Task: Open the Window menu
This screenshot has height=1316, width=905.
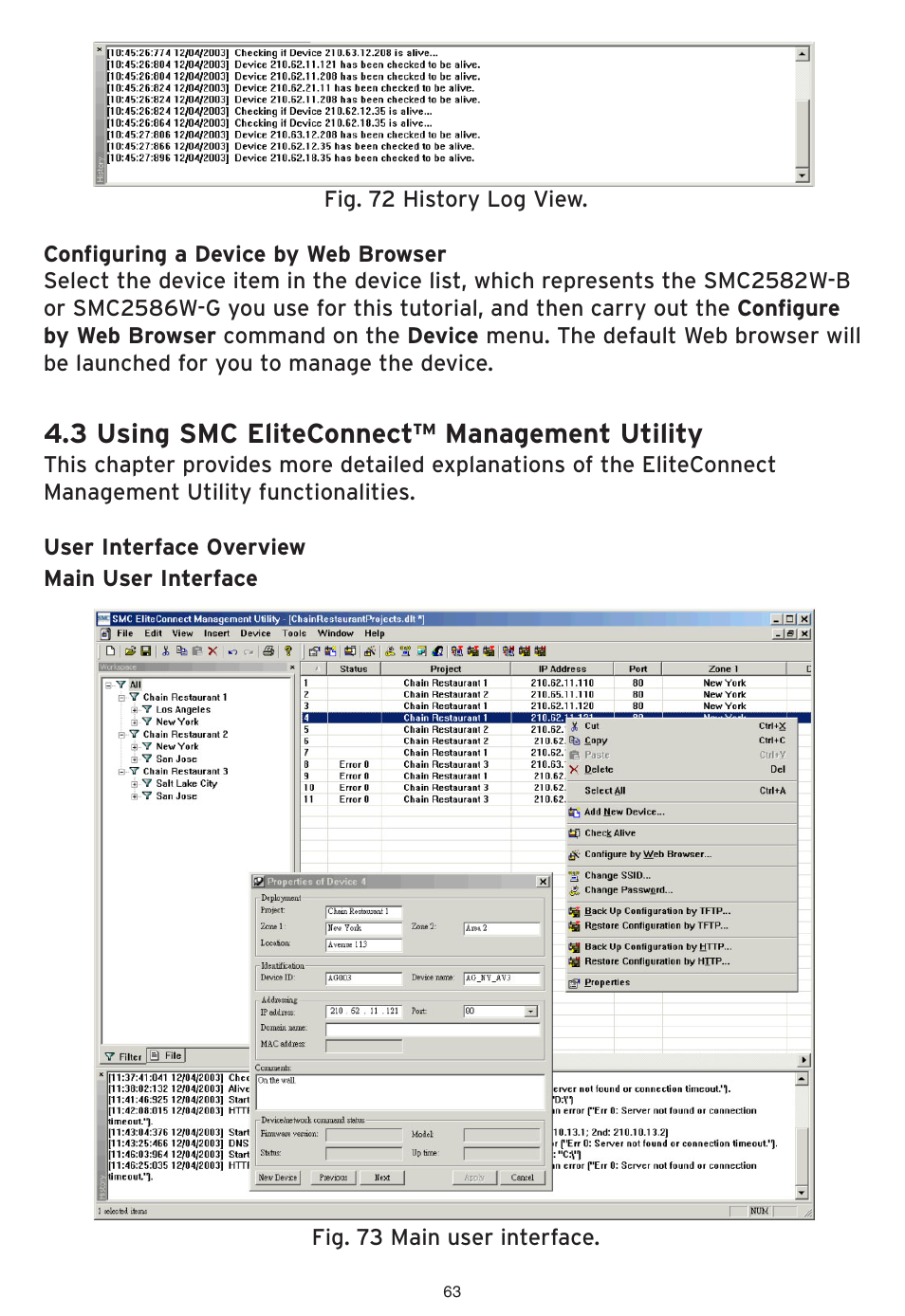Action: coord(335,633)
